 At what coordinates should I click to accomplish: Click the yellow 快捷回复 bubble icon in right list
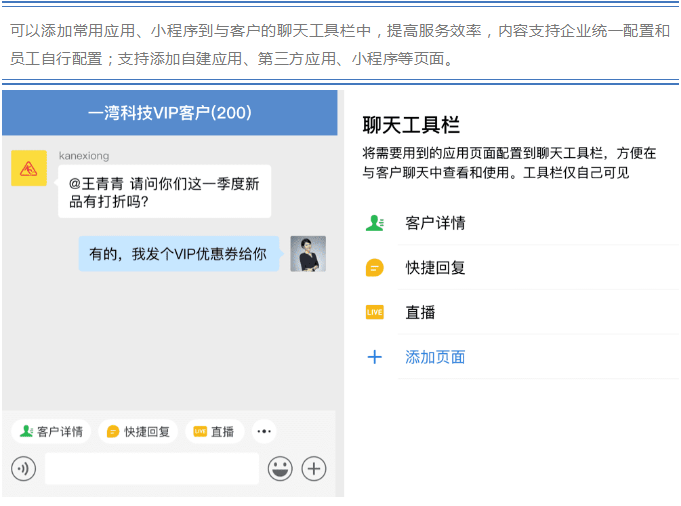374,268
